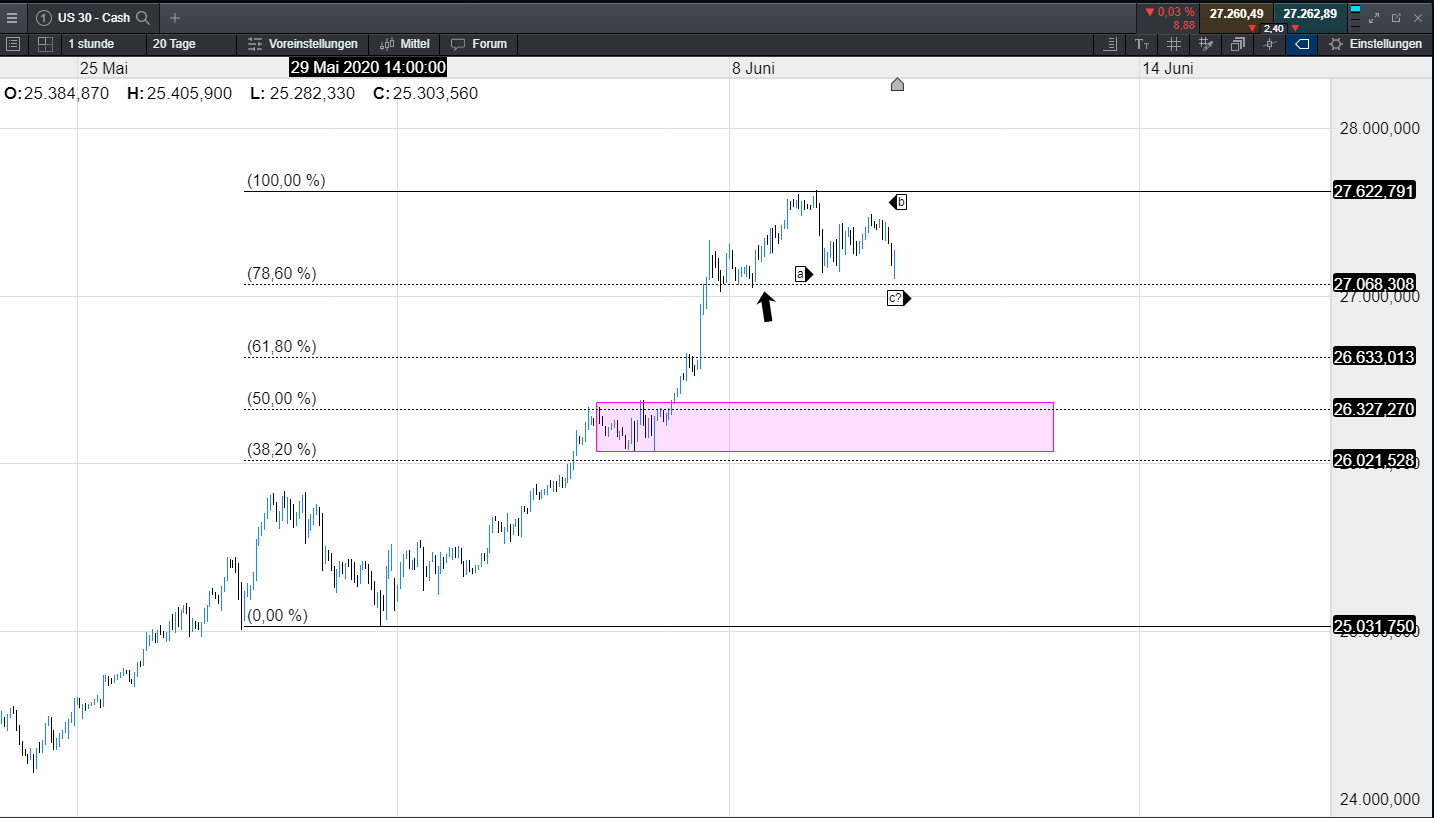Select the 50,00 % Fibonacci level label
Viewport: 1434px width, 818px height.
(282, 398)
